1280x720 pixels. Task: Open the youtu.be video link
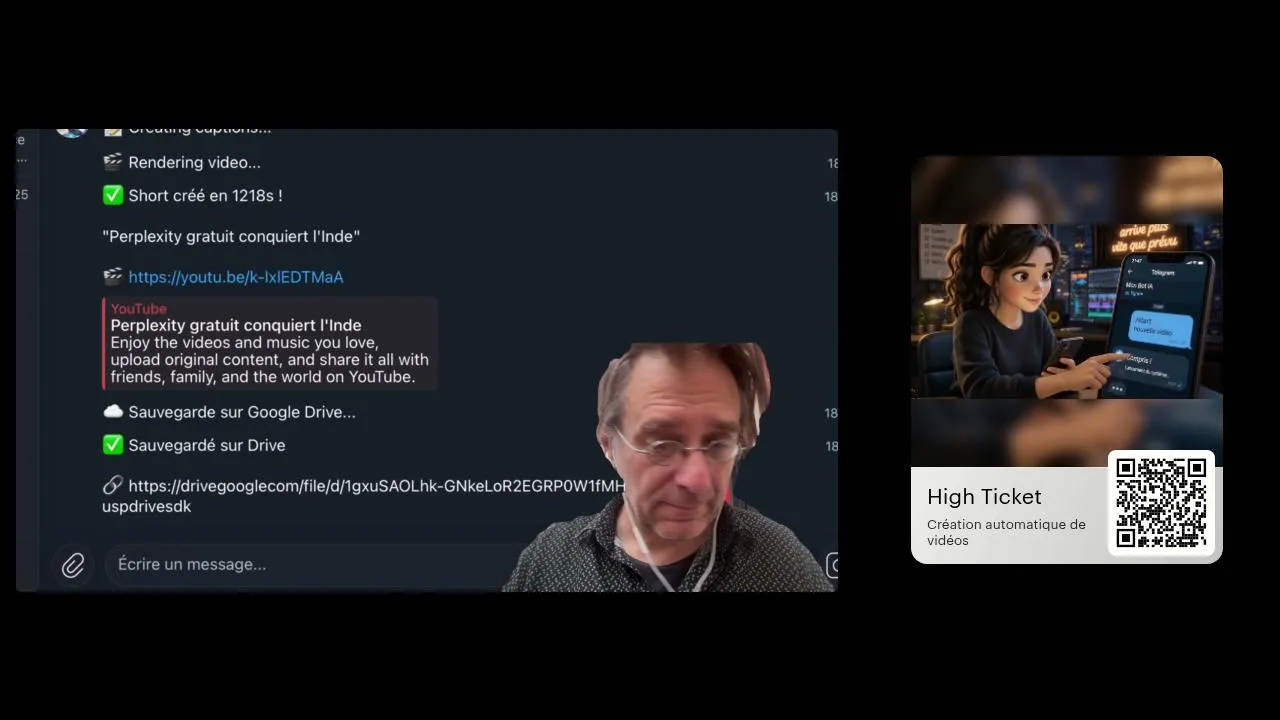click(236, 277)
